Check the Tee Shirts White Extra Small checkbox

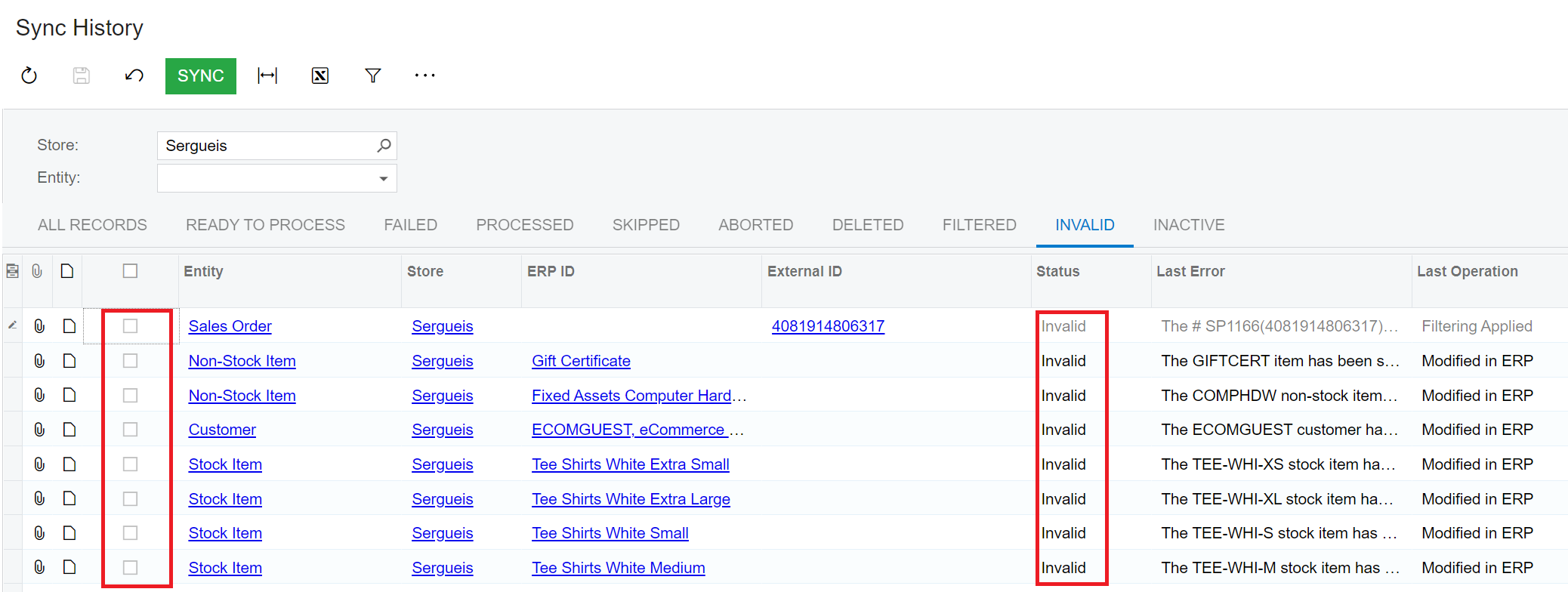(130, 464)
